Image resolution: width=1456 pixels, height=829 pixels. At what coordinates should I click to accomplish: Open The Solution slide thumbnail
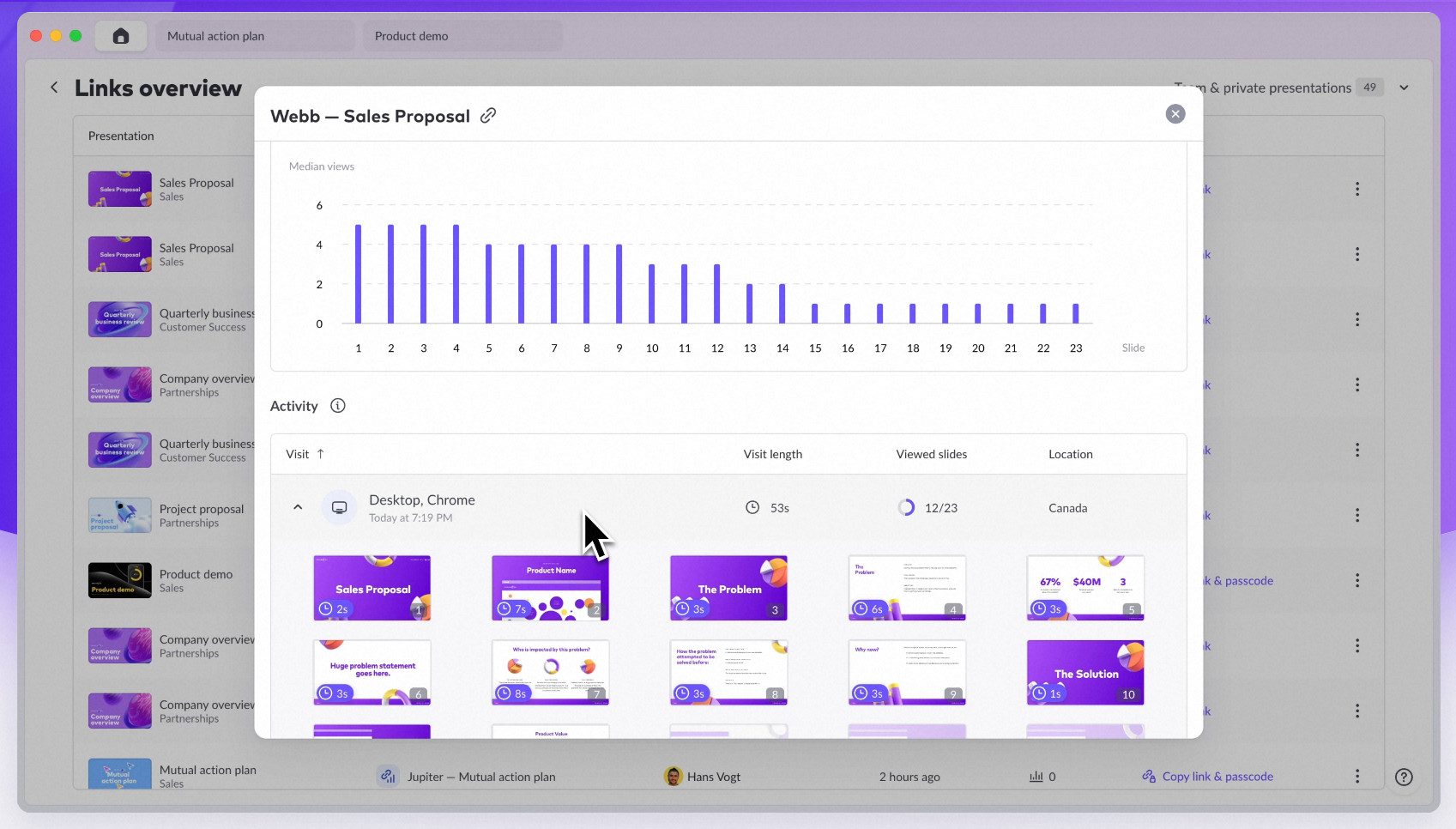click(x=1084, y=672)
